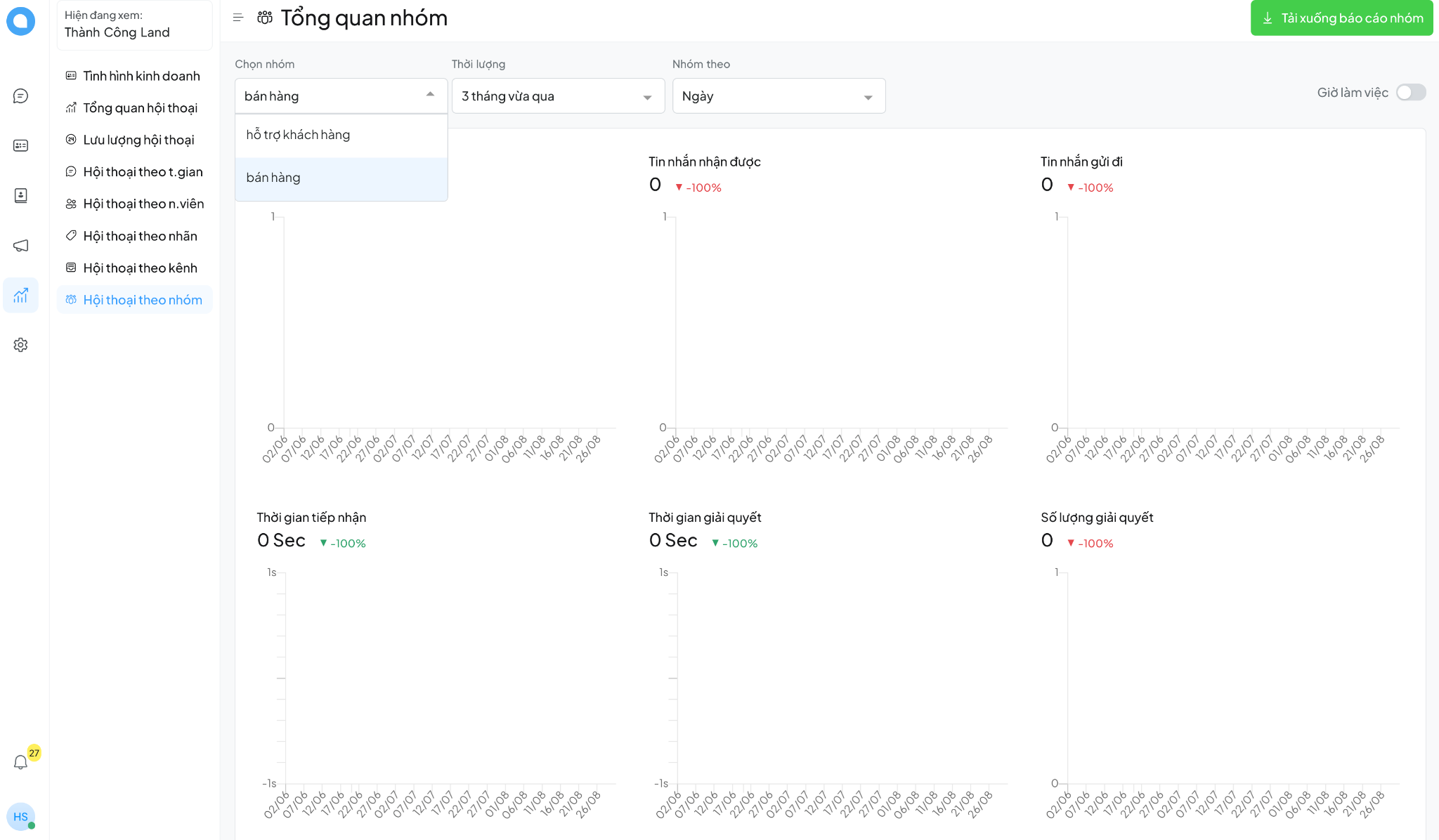Open the contacts book icon in sidebar
This screenshot has height=840, width=1439.
pos(20,195)
